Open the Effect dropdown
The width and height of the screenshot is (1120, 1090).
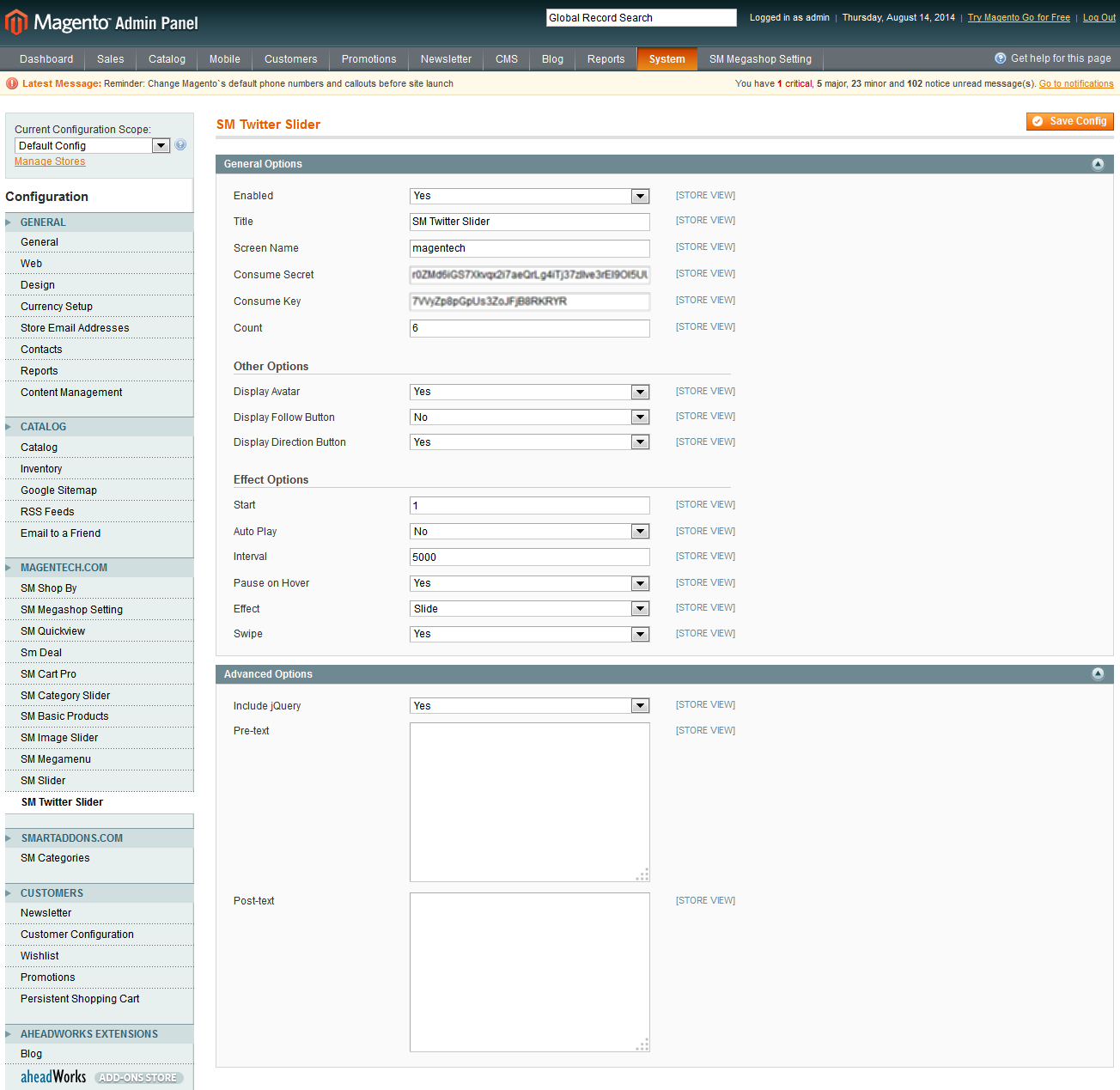click(x=530, y=609)
